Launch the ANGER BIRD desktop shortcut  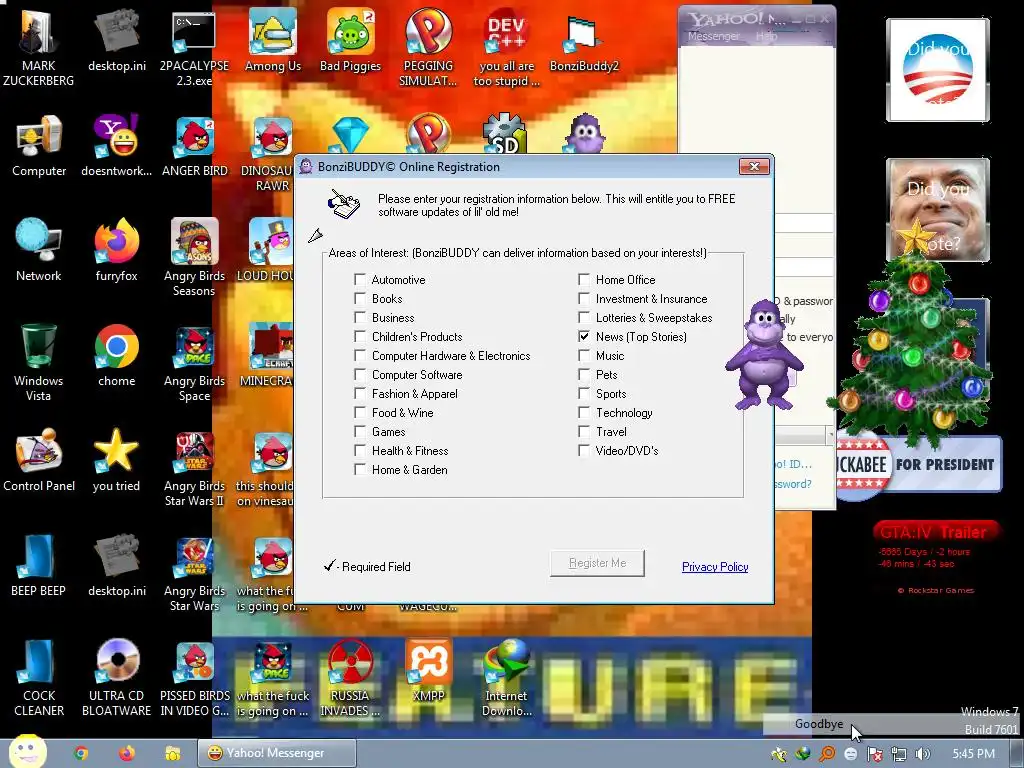click(x=195, y=146)
